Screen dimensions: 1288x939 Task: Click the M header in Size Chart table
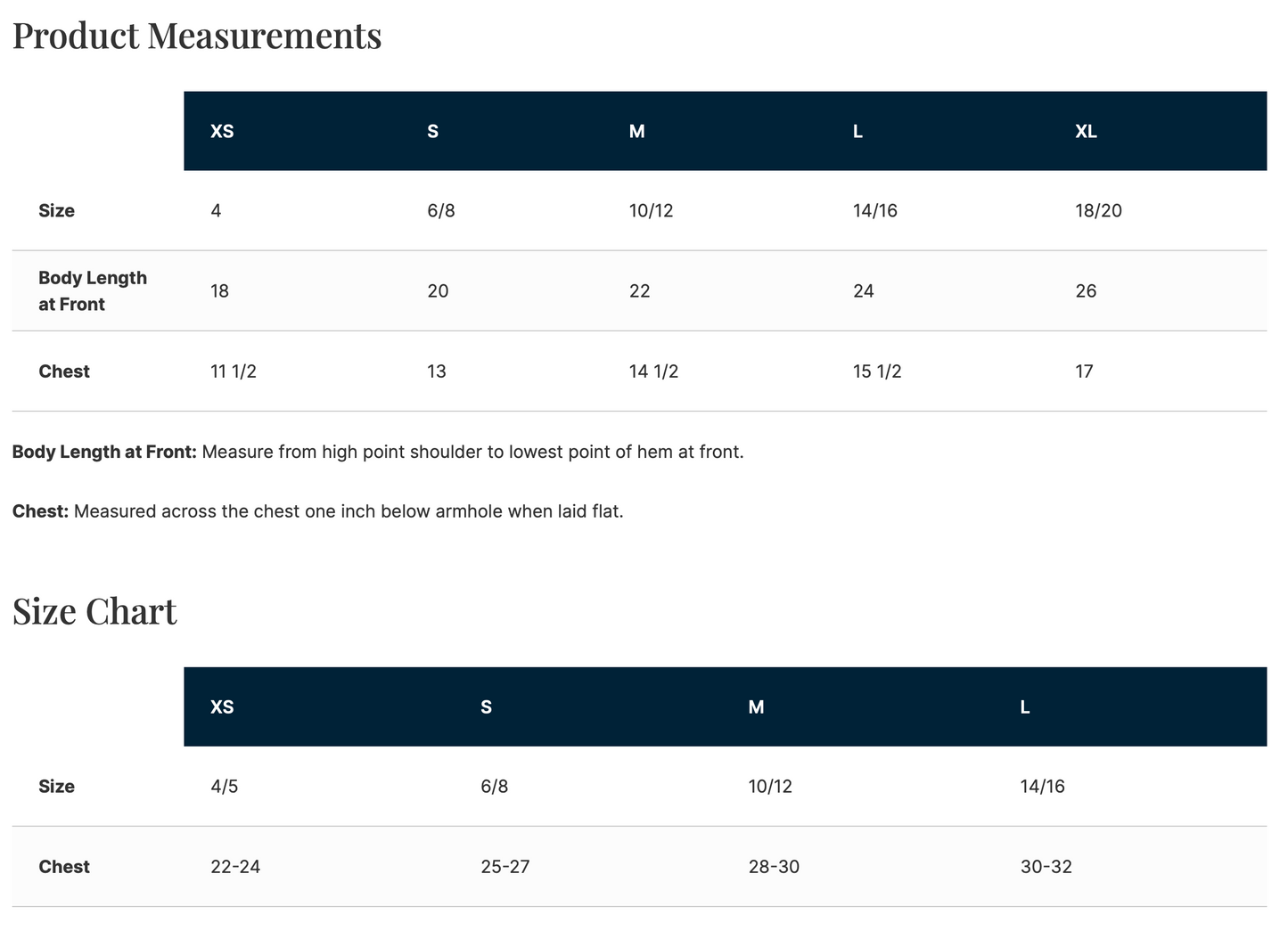(x=756, y=707)
